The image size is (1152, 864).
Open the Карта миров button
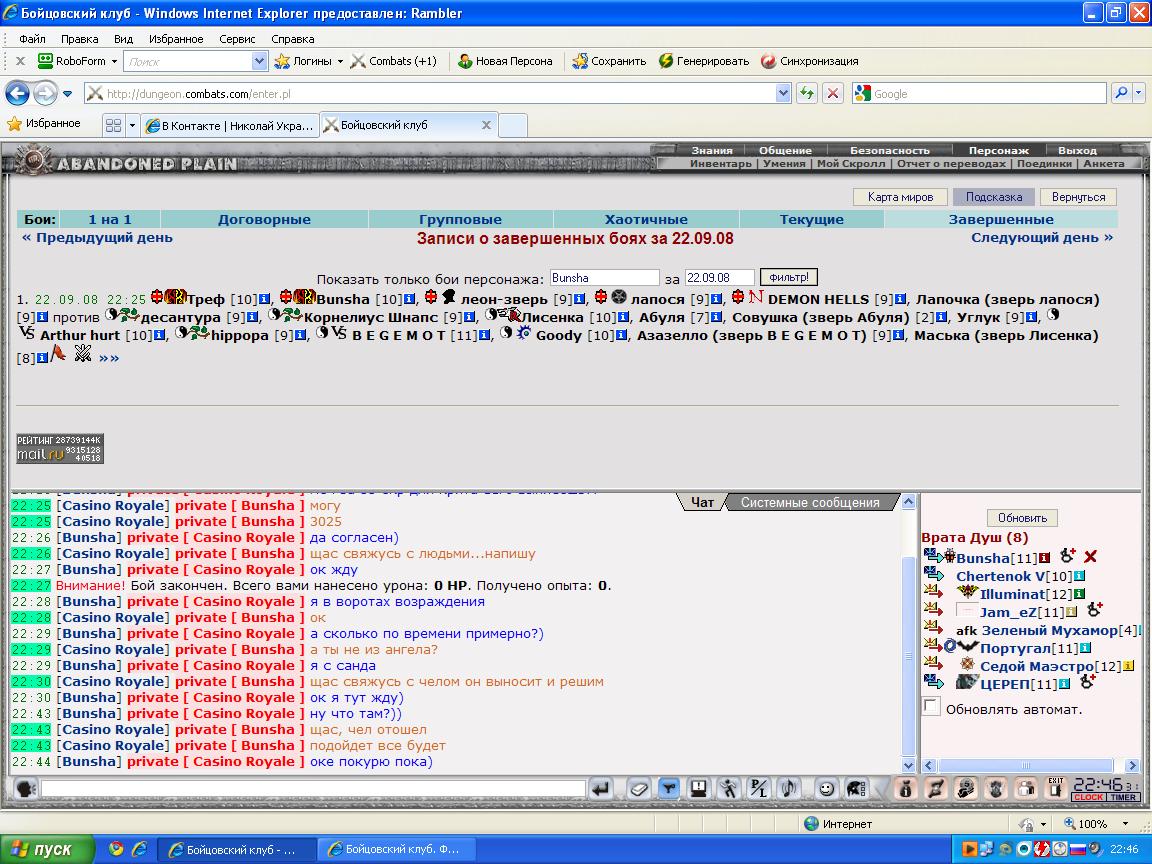(900, 197)
